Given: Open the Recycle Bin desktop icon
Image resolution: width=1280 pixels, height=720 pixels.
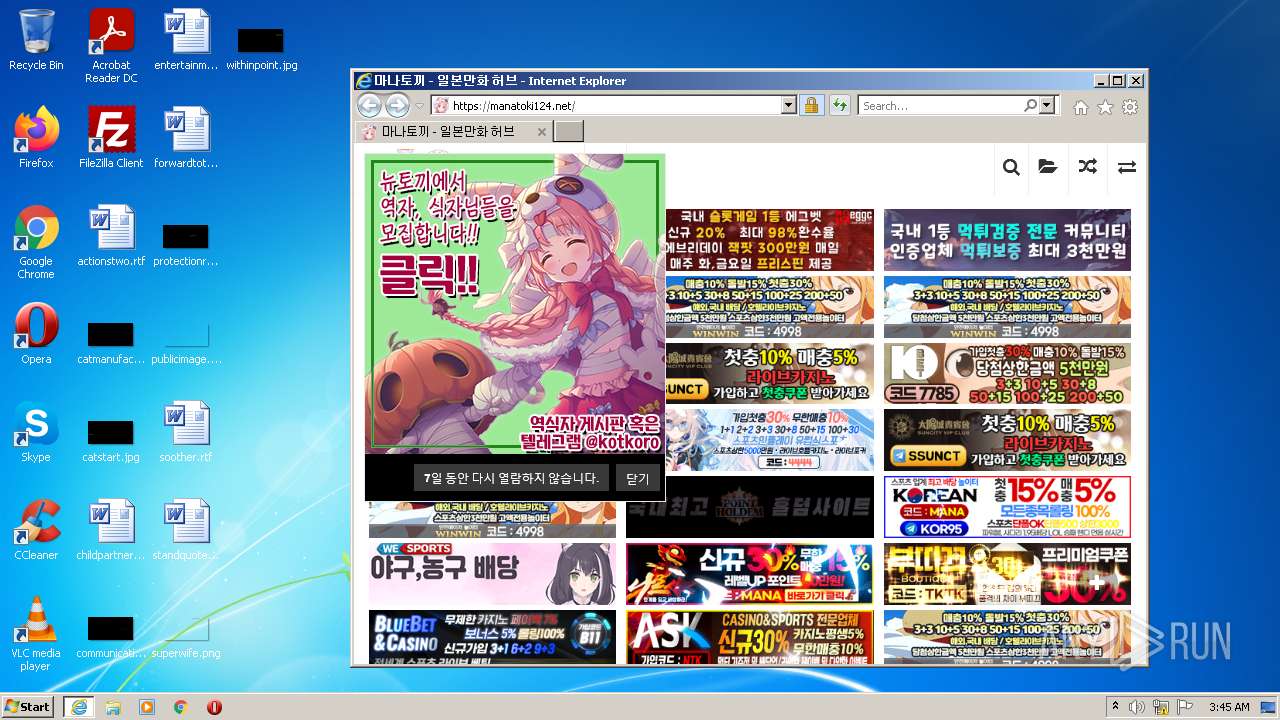Looking at the screenshot, I should pyautogui.click(x=36, y=40).
